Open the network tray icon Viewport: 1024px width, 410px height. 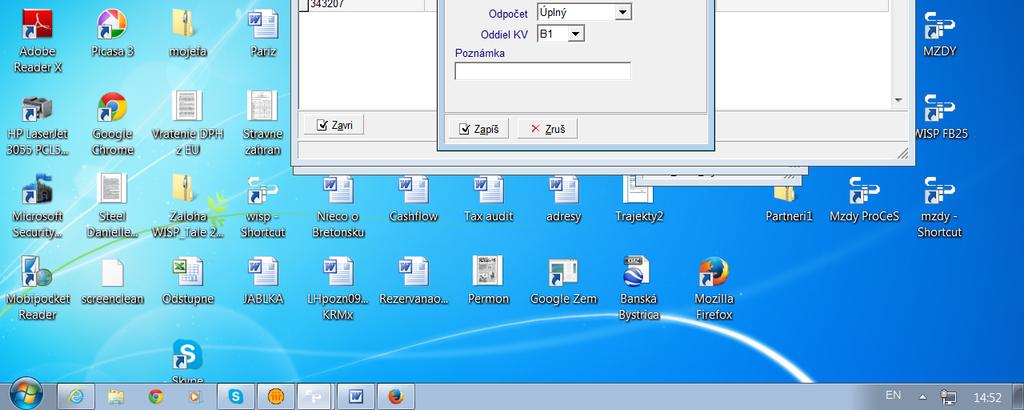click(948, 396)
